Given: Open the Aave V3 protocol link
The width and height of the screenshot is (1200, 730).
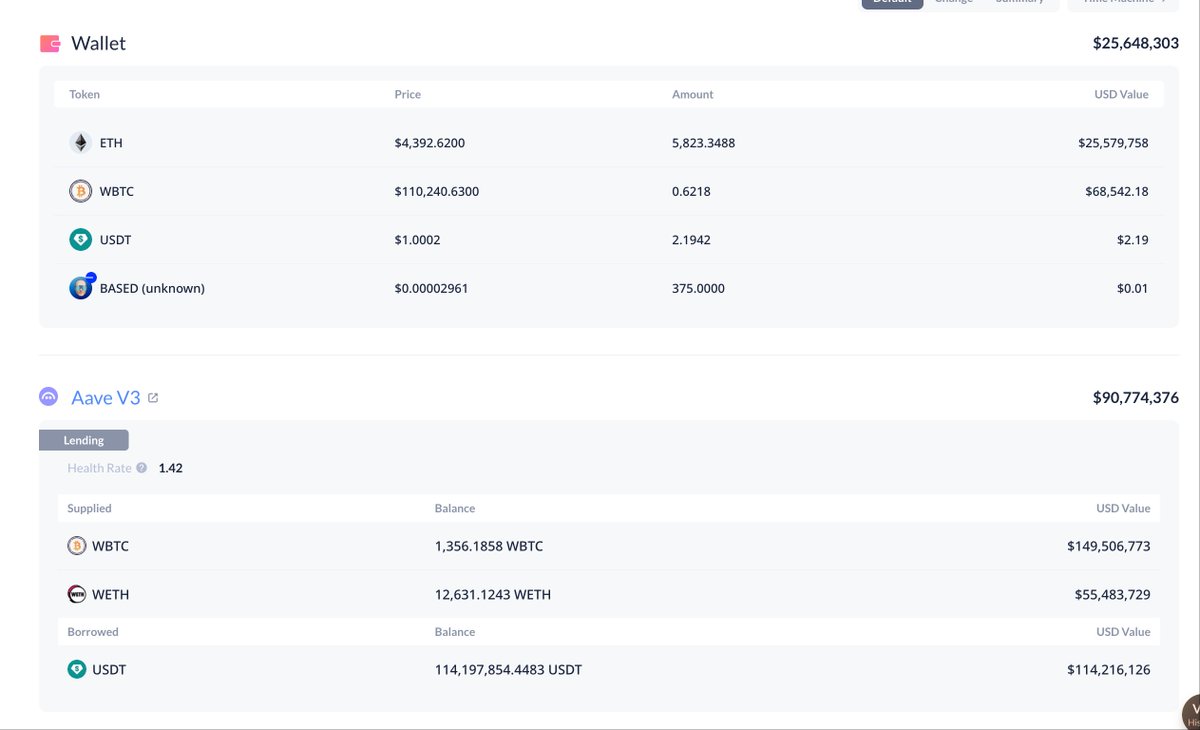Looking at the screenshot, I should point(106,397).
